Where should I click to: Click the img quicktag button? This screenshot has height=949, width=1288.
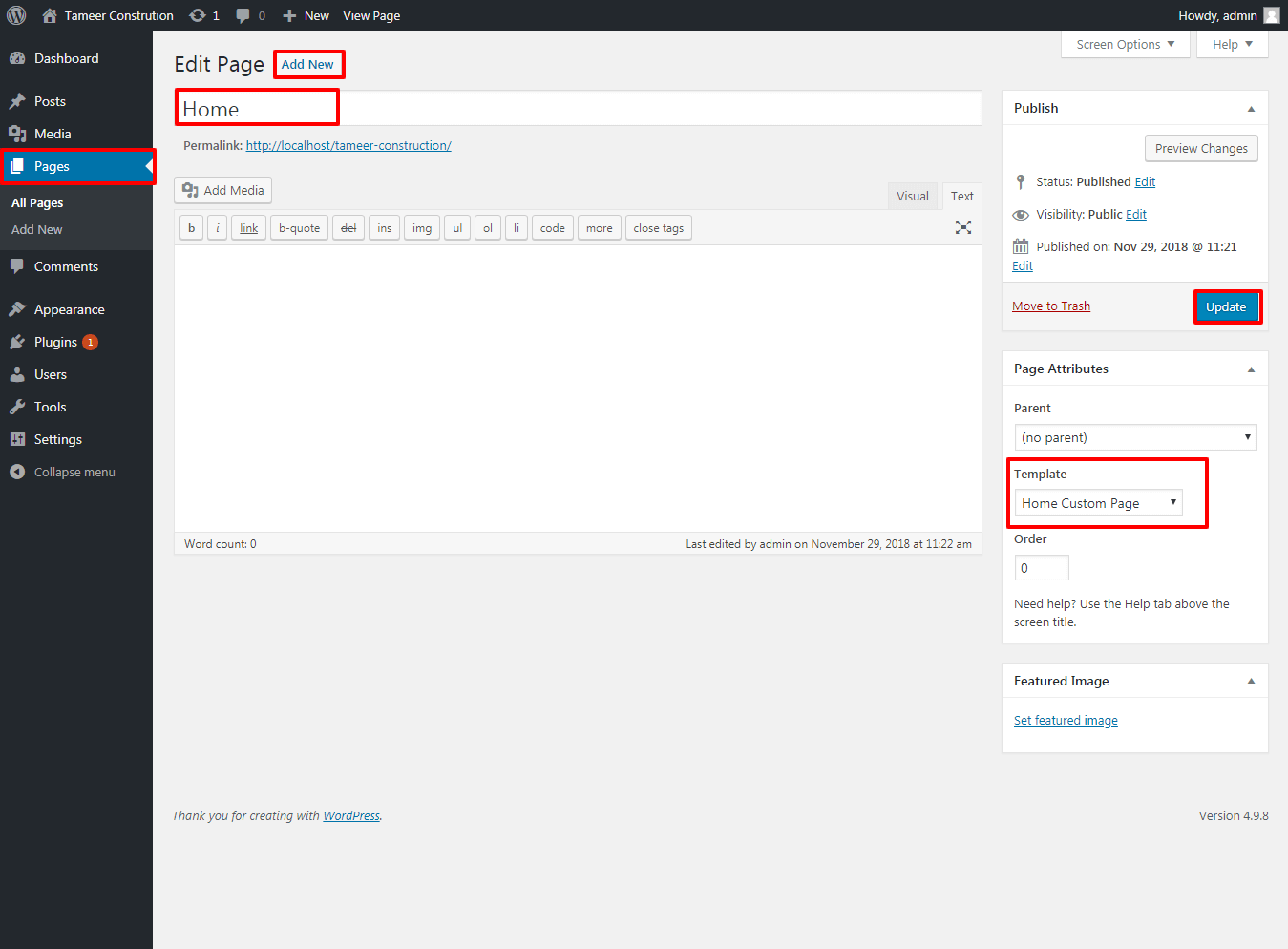[x=422, y=228]
